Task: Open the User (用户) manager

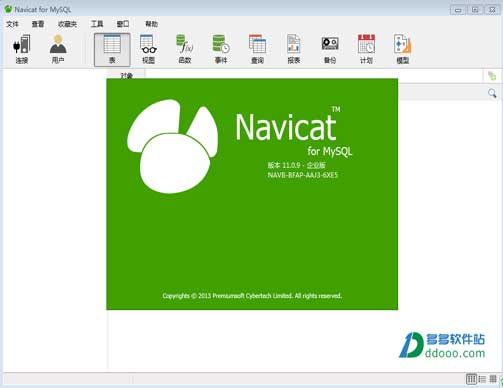Action: click(58, 49)
